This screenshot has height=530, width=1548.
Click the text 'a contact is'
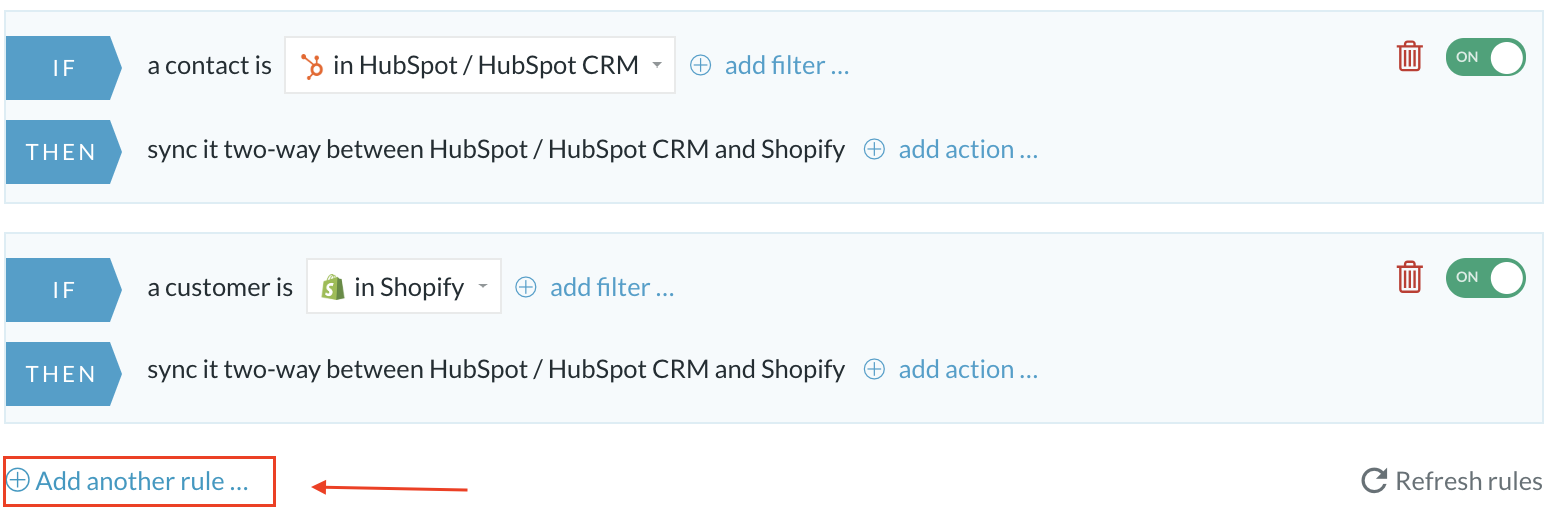point(210,66)
